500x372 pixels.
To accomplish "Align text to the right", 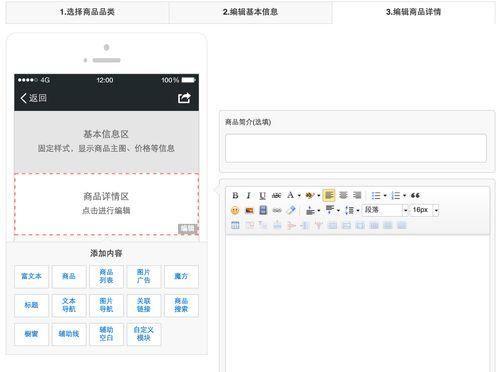I will click(357, 195).
